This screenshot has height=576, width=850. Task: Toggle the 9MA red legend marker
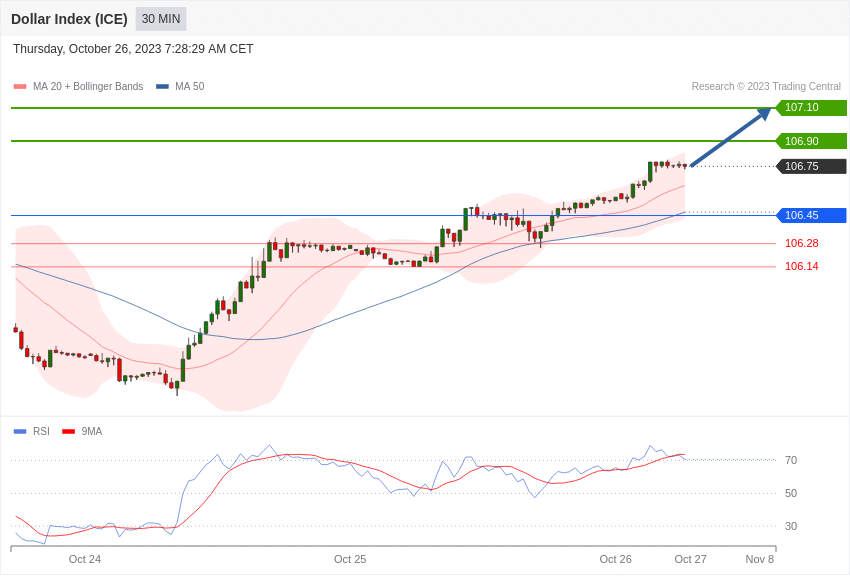[x=68, y=432]
